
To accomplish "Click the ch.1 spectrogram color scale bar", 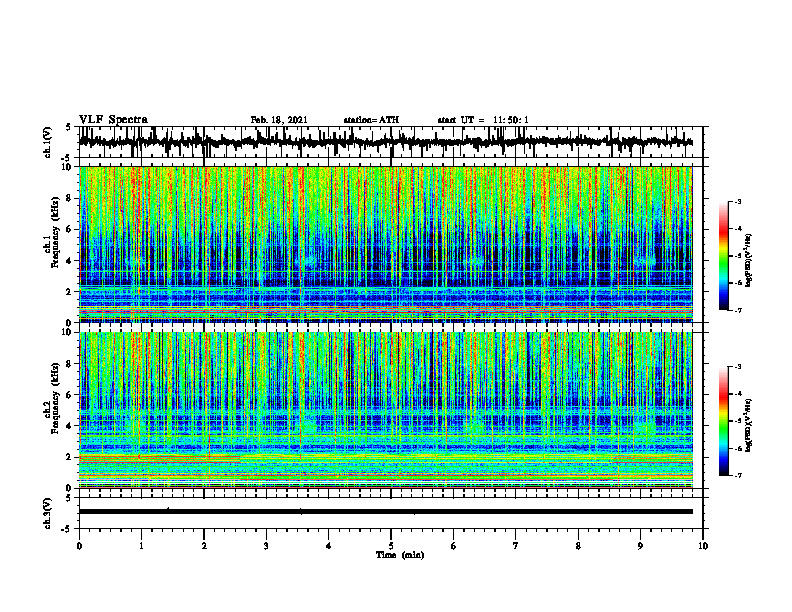I will pyautogui.click(x=724, y=256).
